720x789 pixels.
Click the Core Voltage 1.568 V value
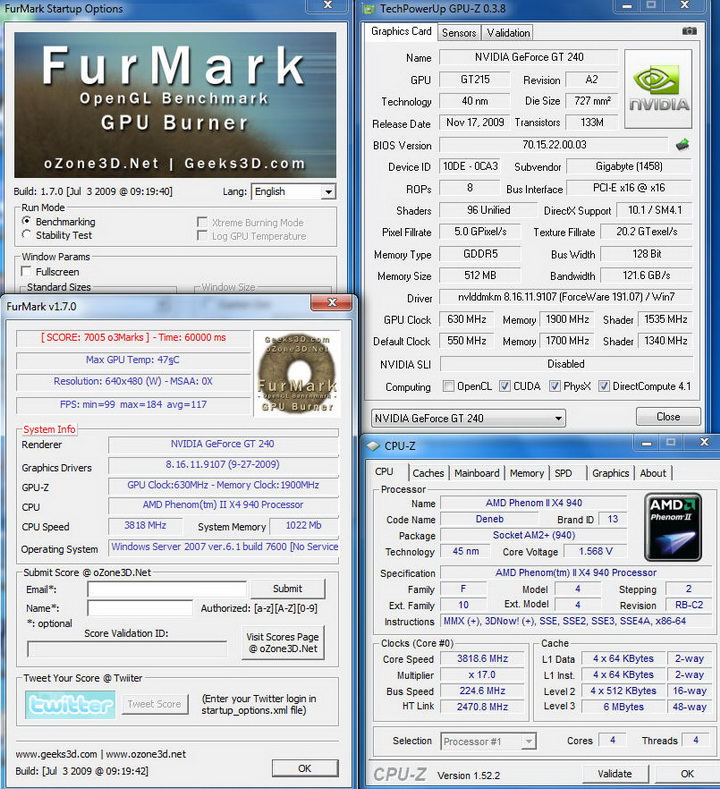click(595, 551)
